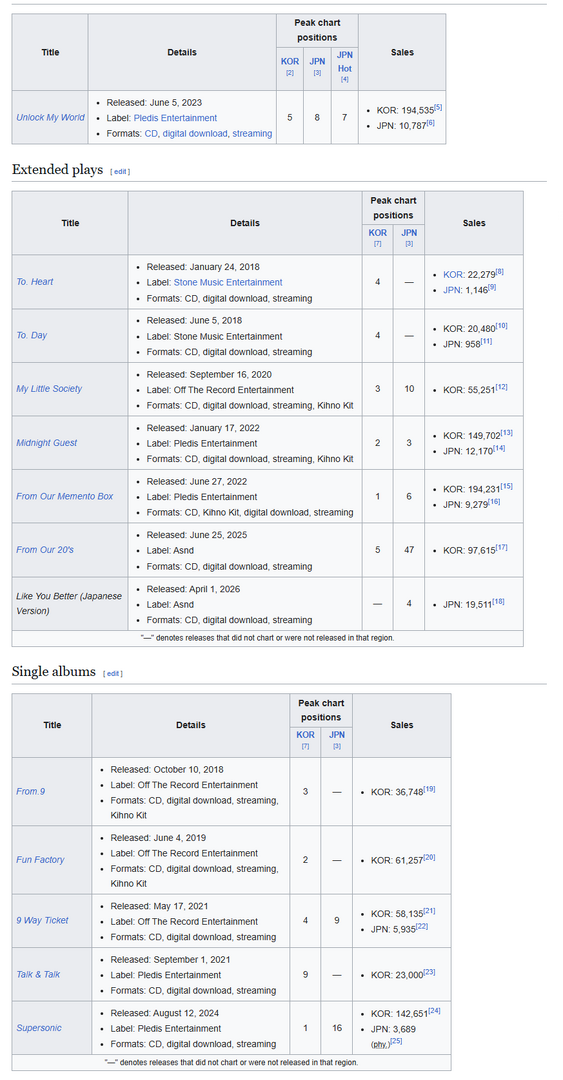This screenshot has height=1080, width=563.
Task: Open citation [8] next to 22,279
Action: click(x=500, y=272)
